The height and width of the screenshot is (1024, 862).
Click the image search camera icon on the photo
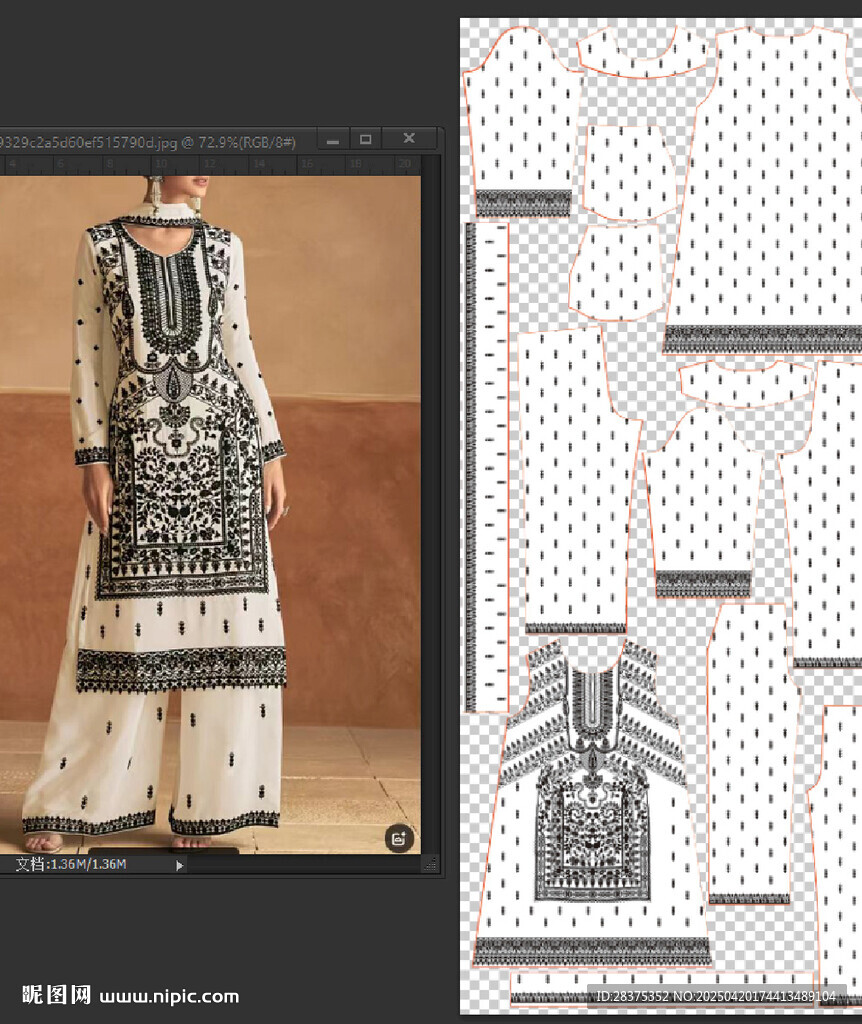click(399, 837)
